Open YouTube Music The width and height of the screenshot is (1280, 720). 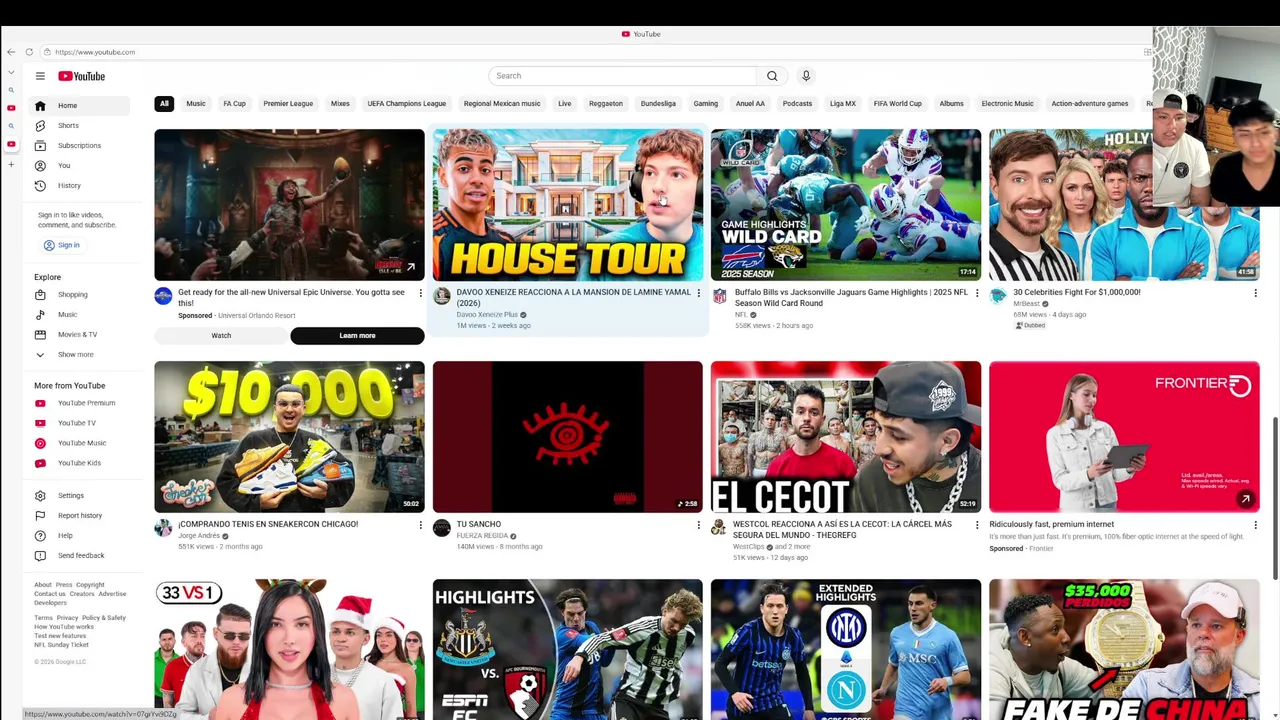pos(79,443)
